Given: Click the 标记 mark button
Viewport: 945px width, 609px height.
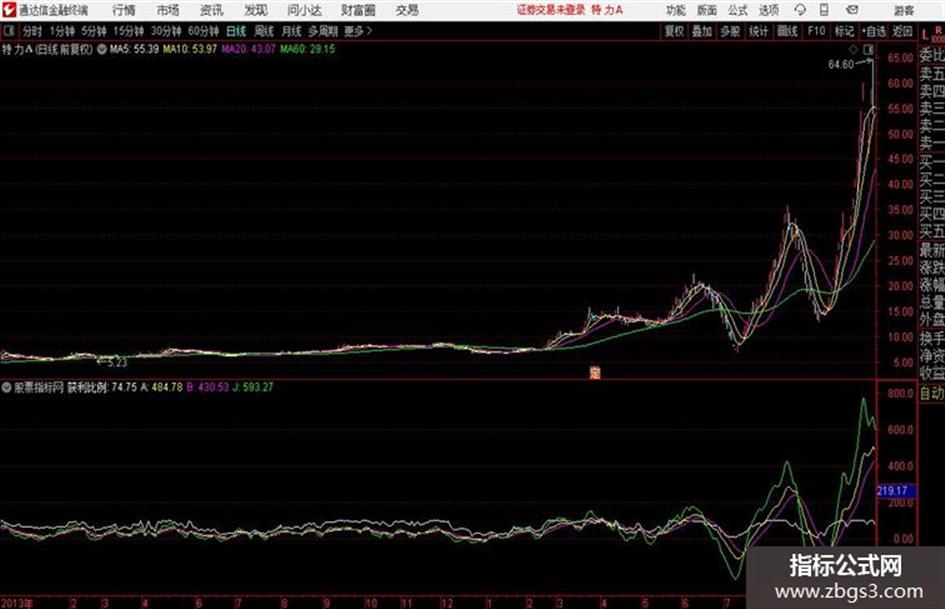Looking at the screenshot, I should [x=844, y=31].
